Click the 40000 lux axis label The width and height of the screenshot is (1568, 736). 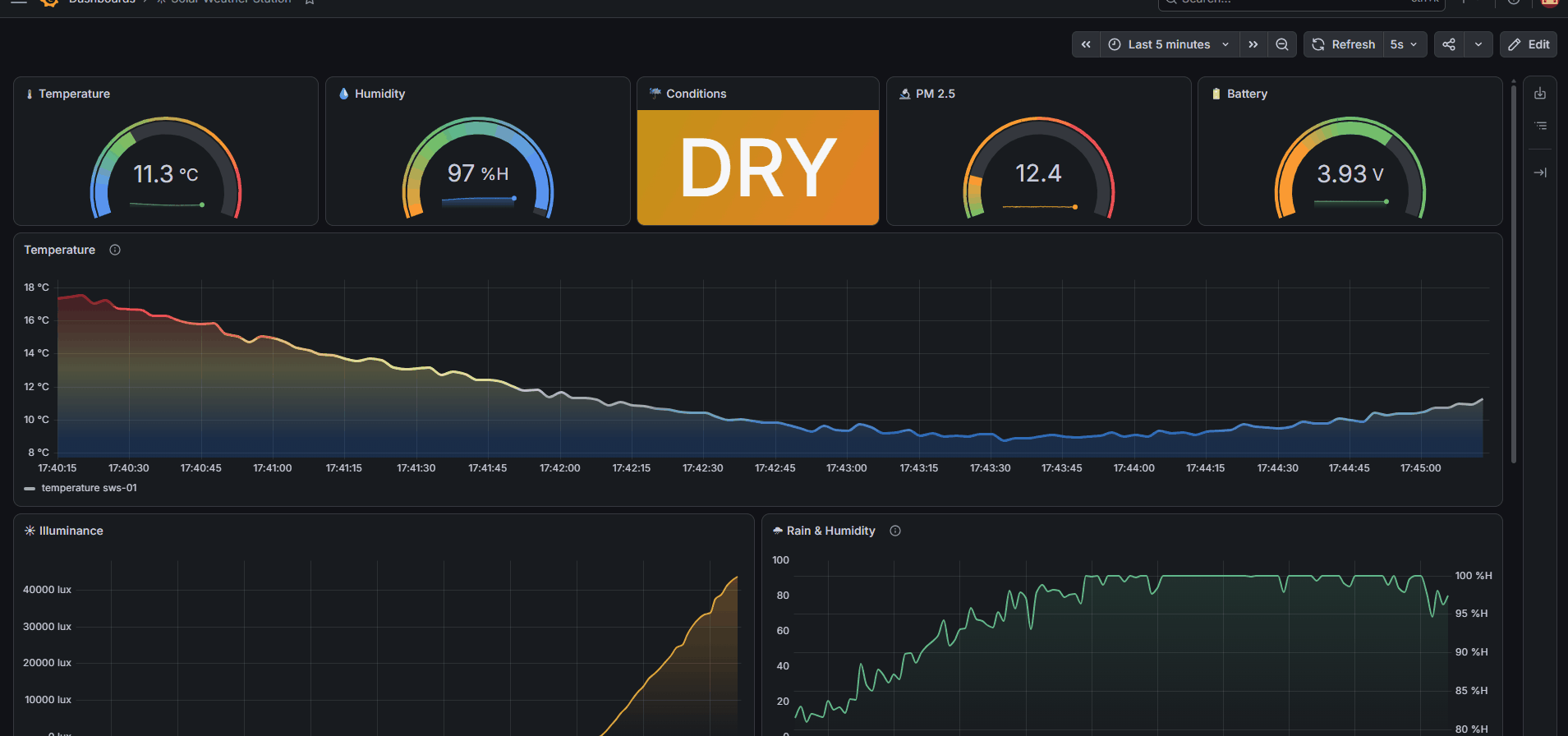(47, 590)
